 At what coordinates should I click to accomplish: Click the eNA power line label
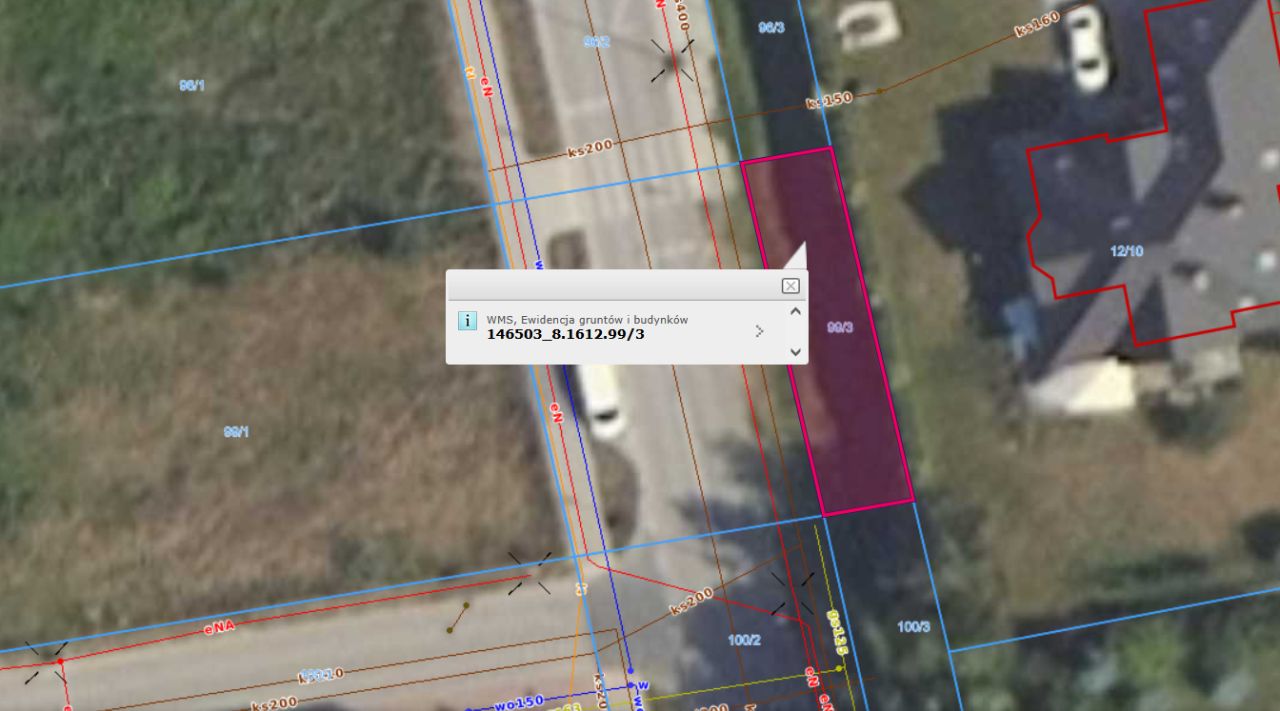pos(218,628)
